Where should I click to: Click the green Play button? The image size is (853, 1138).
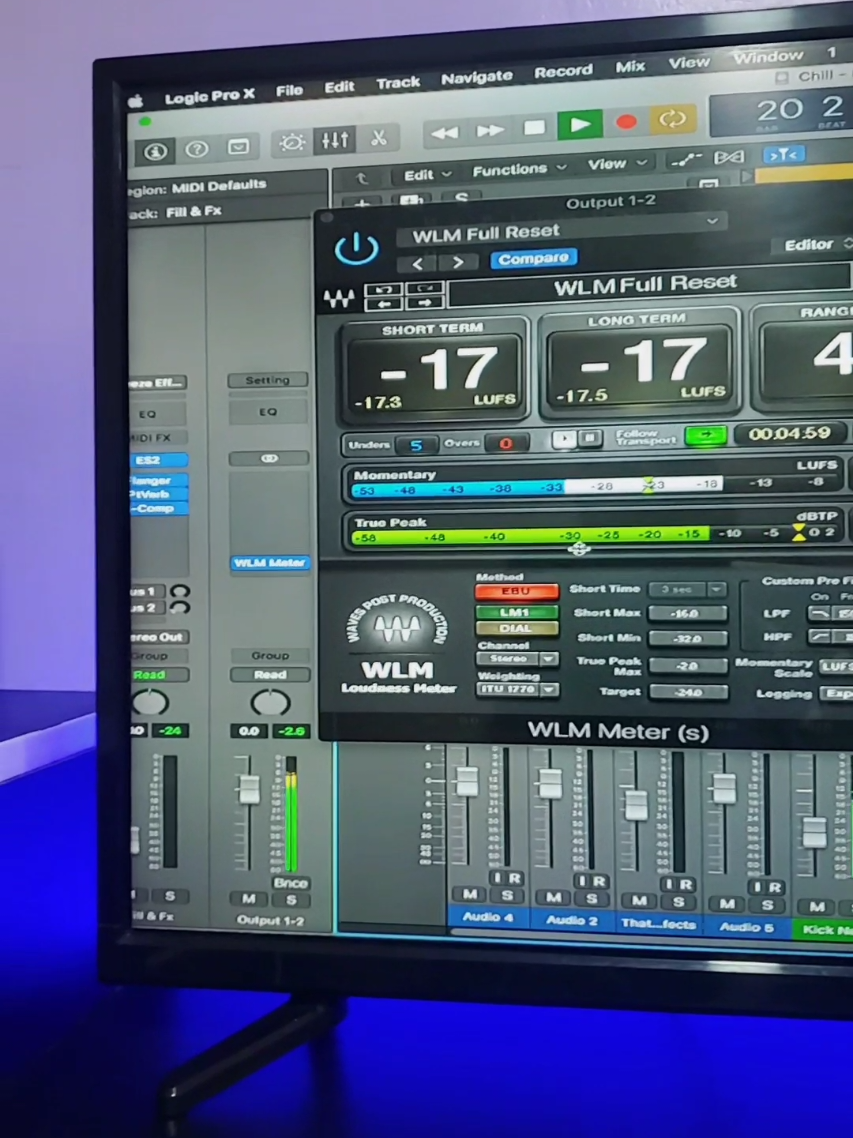580,125
